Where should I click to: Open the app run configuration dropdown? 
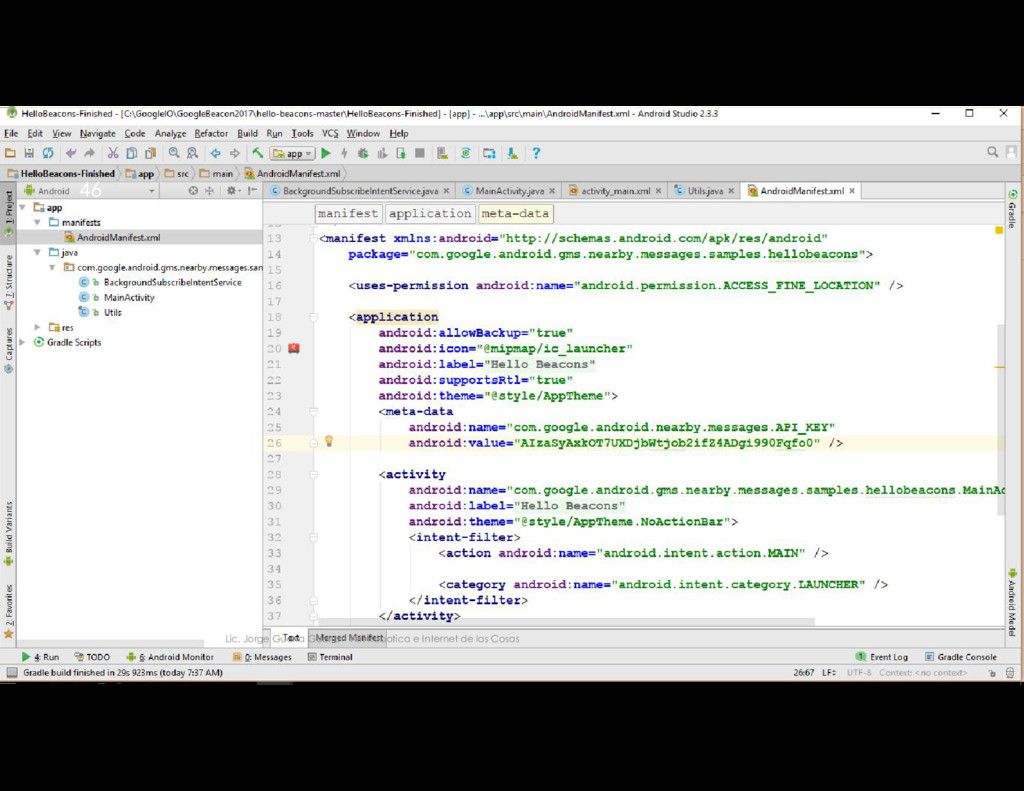pos(292,153)
